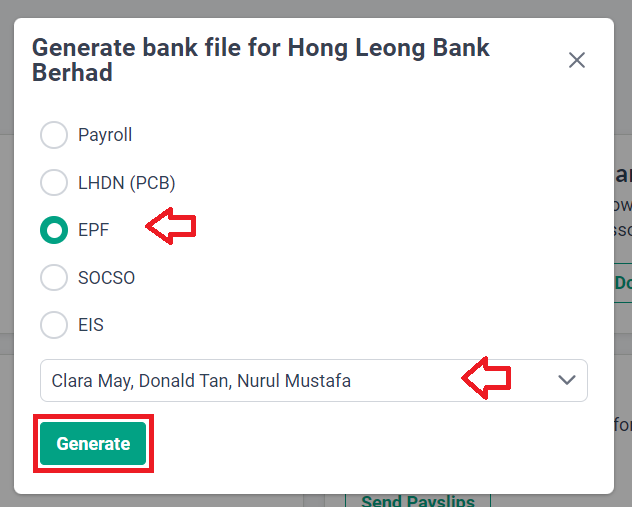Open the employee selection dropdown field

pyautogui.click(x=300, y=381)
